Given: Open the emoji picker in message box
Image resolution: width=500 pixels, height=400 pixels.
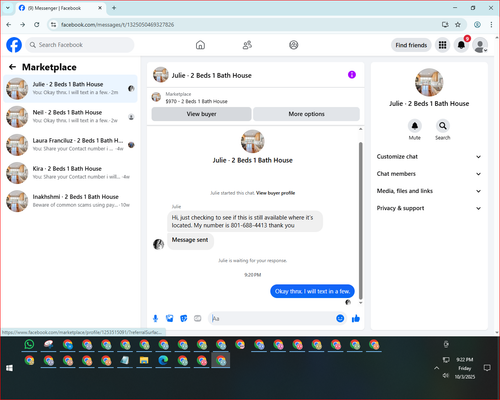Looking at the screenshot, I should click(x=340, y=318).
